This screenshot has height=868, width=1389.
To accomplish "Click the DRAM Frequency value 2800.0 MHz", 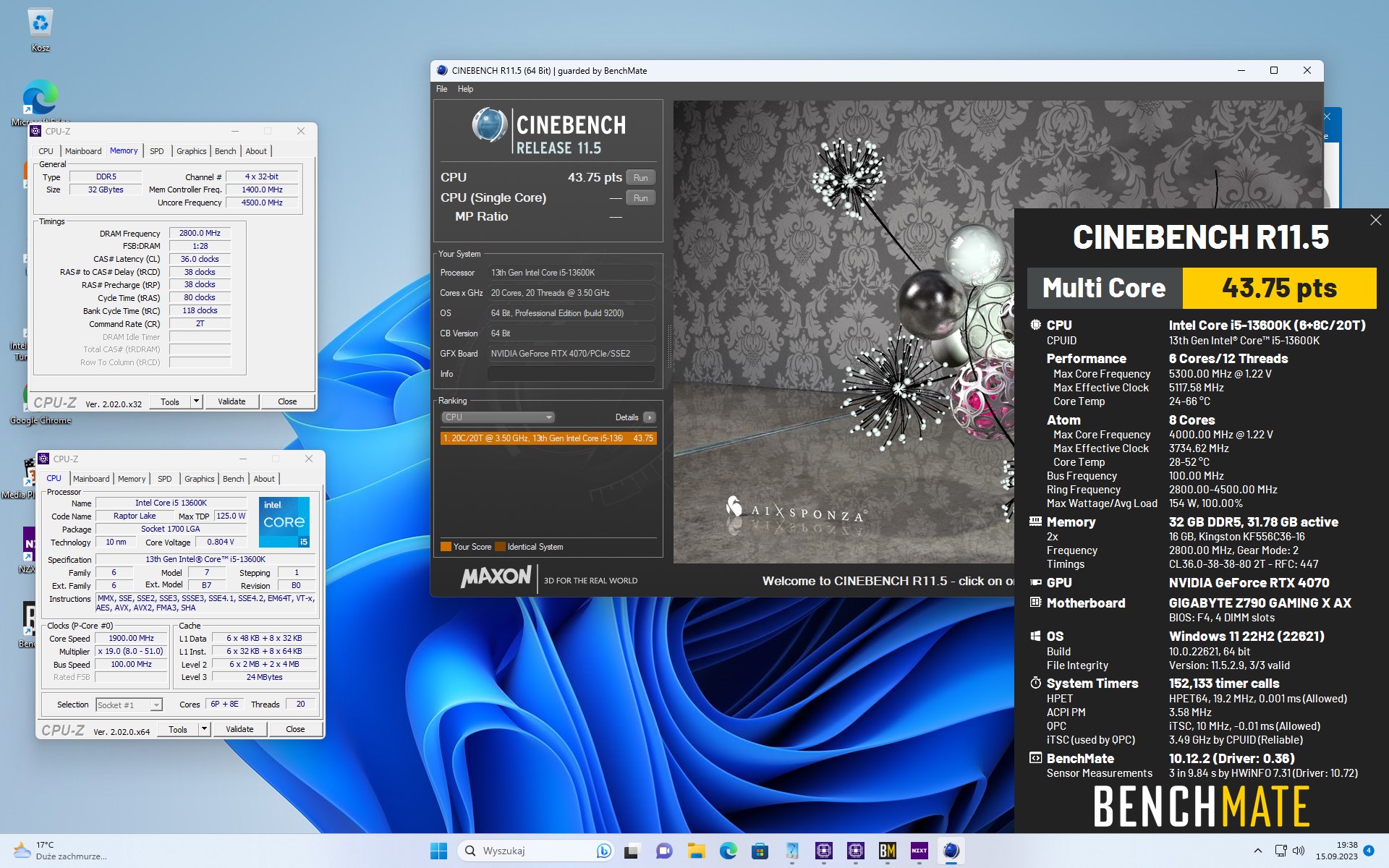I will click(x=200, y=233).
